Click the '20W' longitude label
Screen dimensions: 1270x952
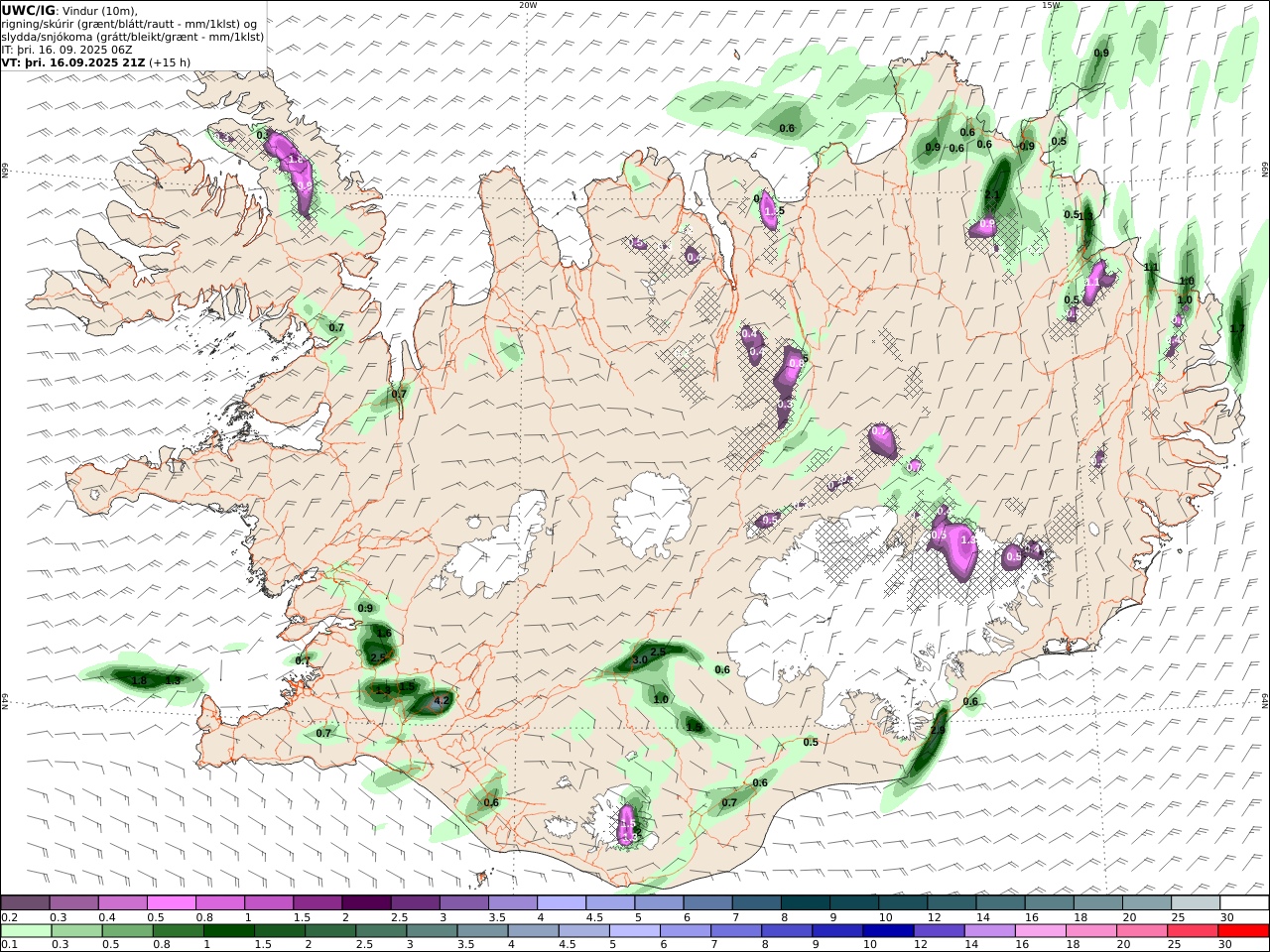[x=528, y=5]
